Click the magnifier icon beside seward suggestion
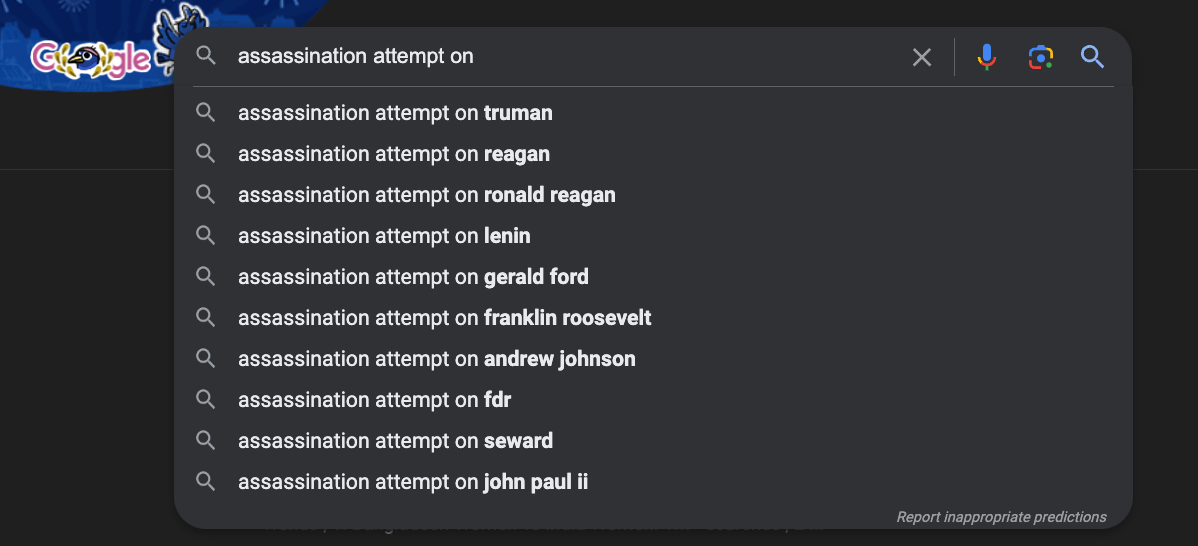Viewport: 1198px width, 546px height. click(205, 441)
